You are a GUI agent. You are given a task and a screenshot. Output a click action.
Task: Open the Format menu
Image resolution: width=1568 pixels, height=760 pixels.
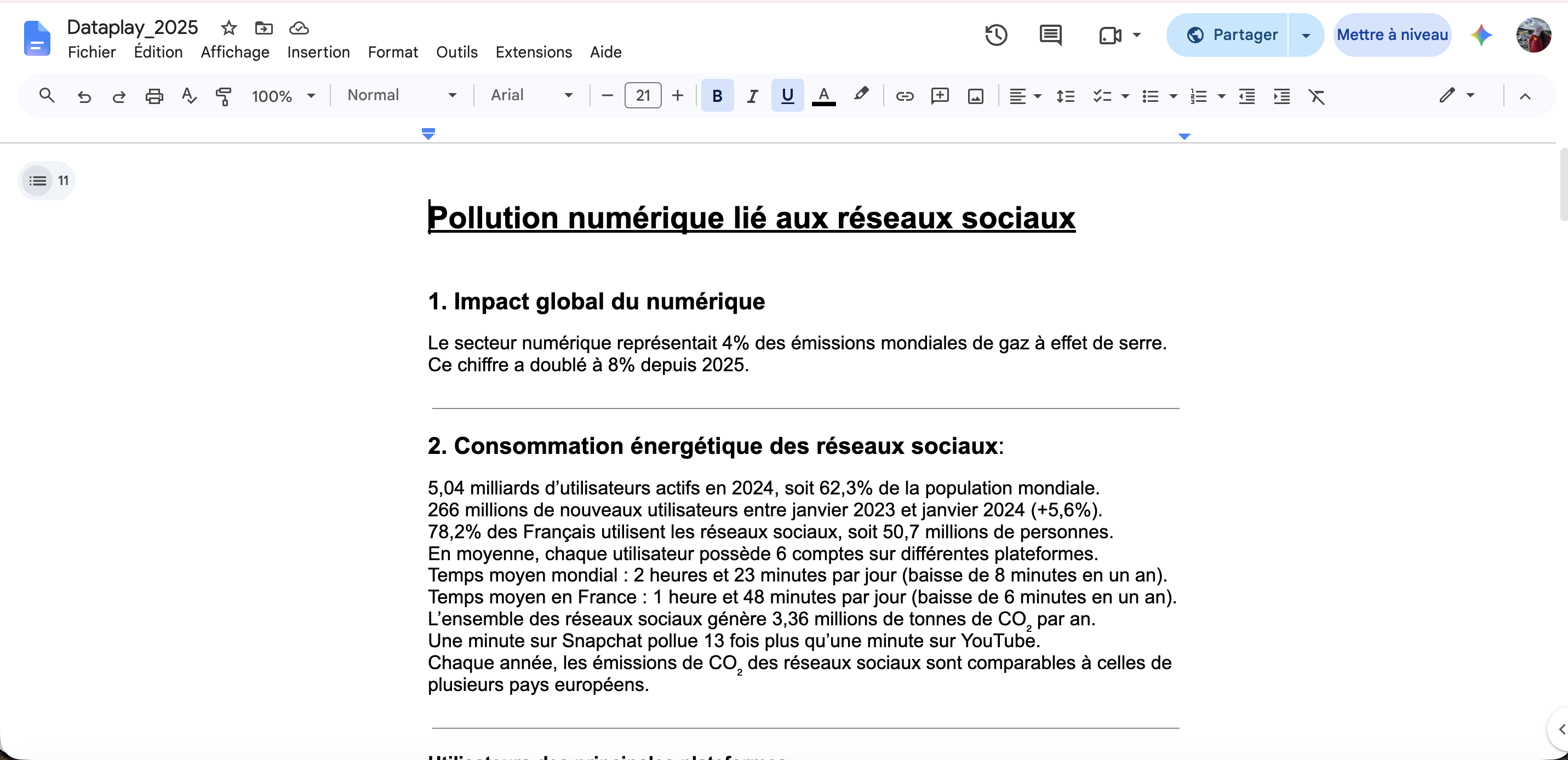393,53
